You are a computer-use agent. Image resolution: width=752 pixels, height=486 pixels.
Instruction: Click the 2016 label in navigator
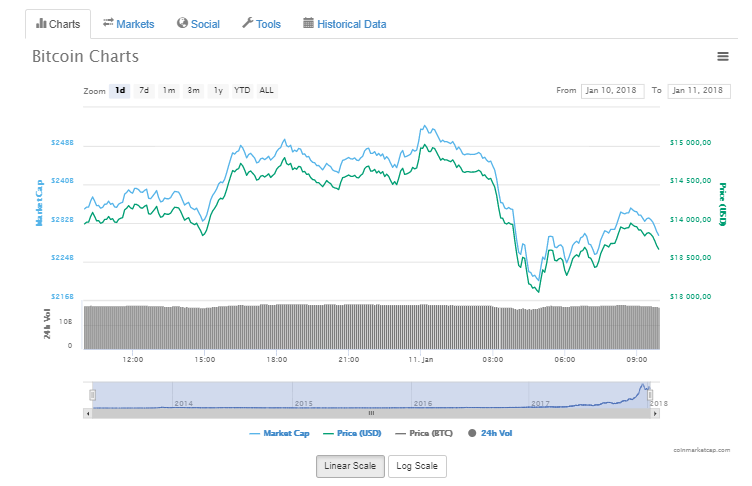[423, 403]
